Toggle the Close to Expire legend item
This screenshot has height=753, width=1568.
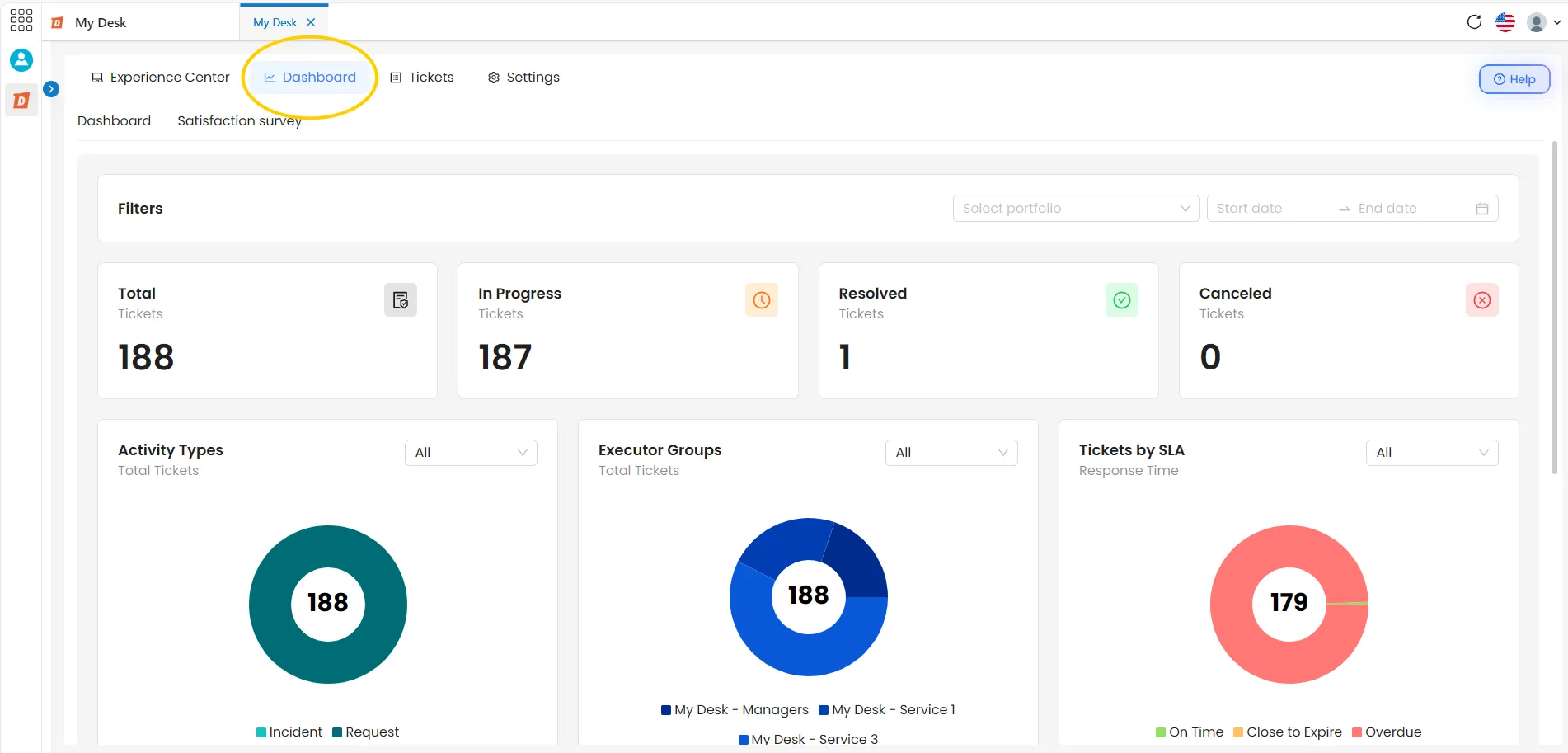tap(1288, 732)
